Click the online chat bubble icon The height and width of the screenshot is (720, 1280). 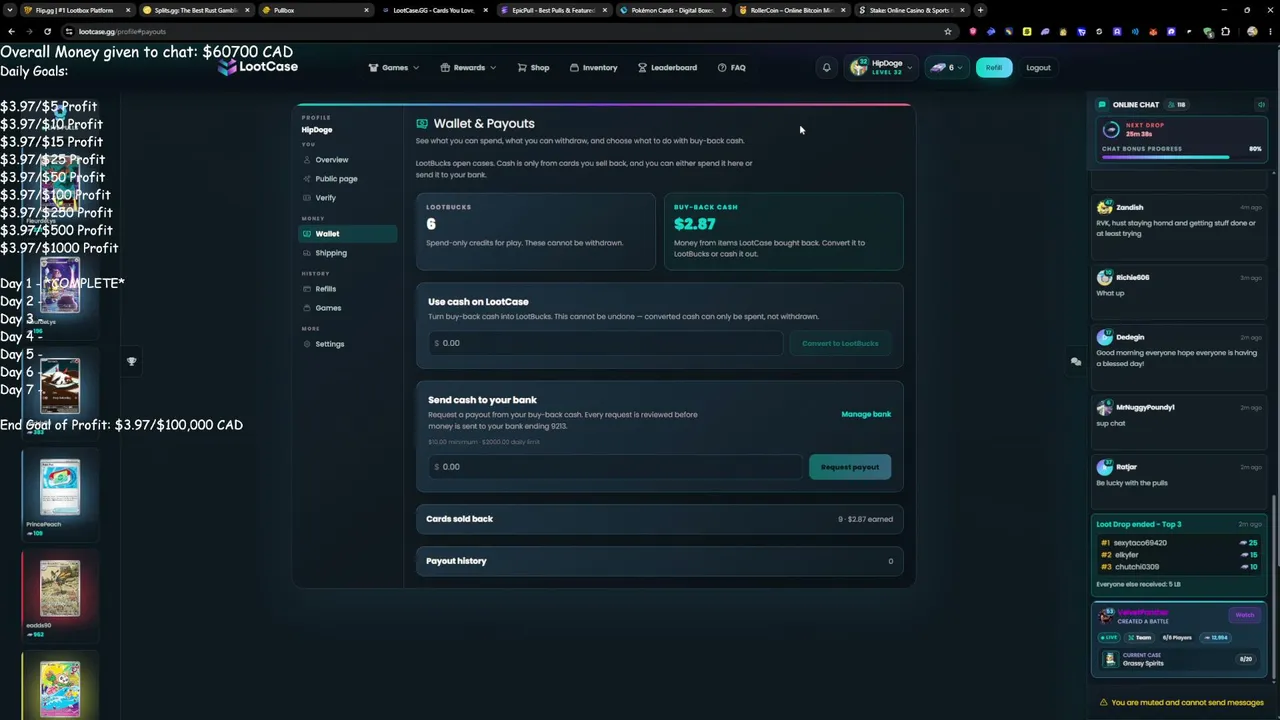point(1102,105)
